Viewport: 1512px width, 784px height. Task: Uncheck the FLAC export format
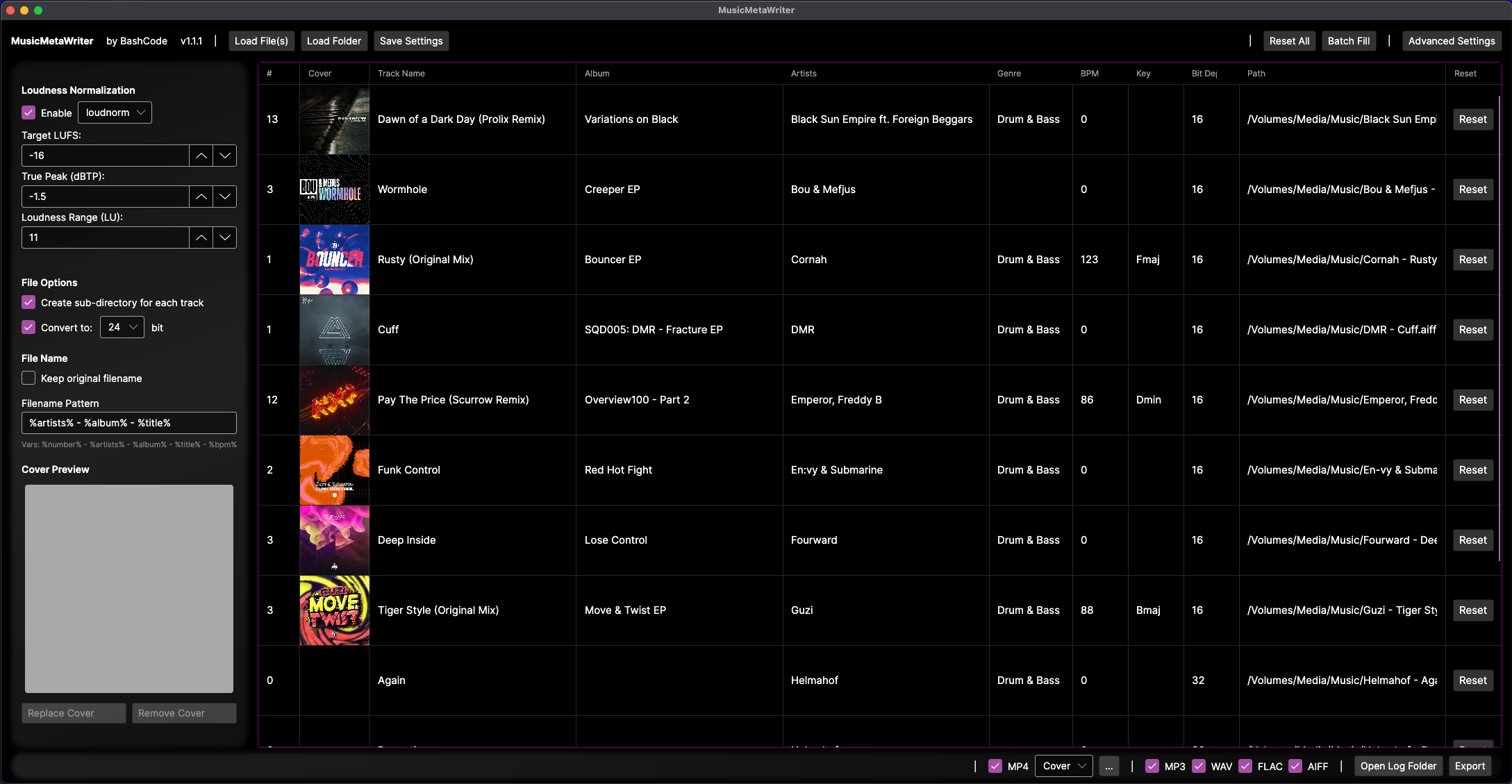click(1245, 766)
